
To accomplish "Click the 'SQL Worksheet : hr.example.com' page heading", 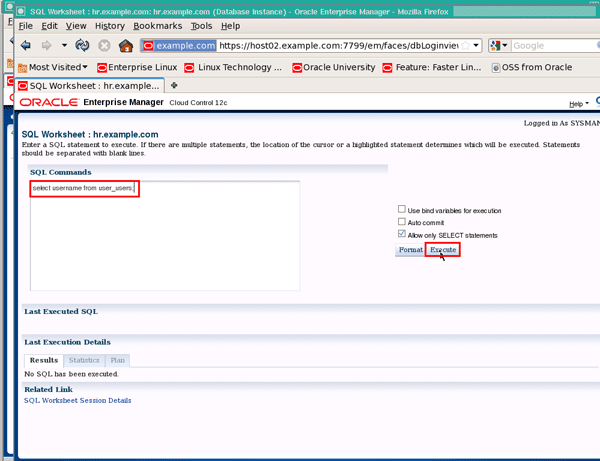I will coord(90,135).
